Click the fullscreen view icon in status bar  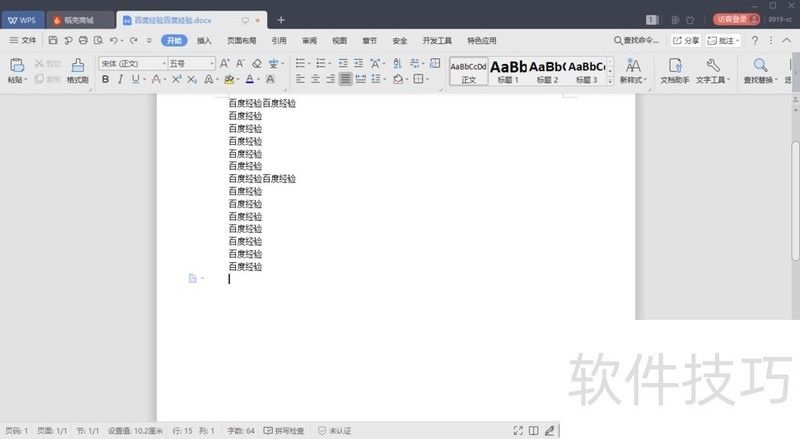point(518,431)
